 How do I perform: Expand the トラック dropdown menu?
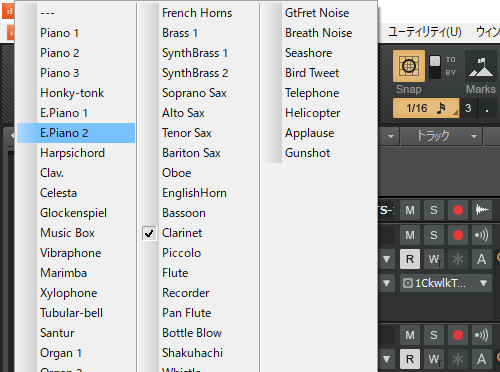441,136
